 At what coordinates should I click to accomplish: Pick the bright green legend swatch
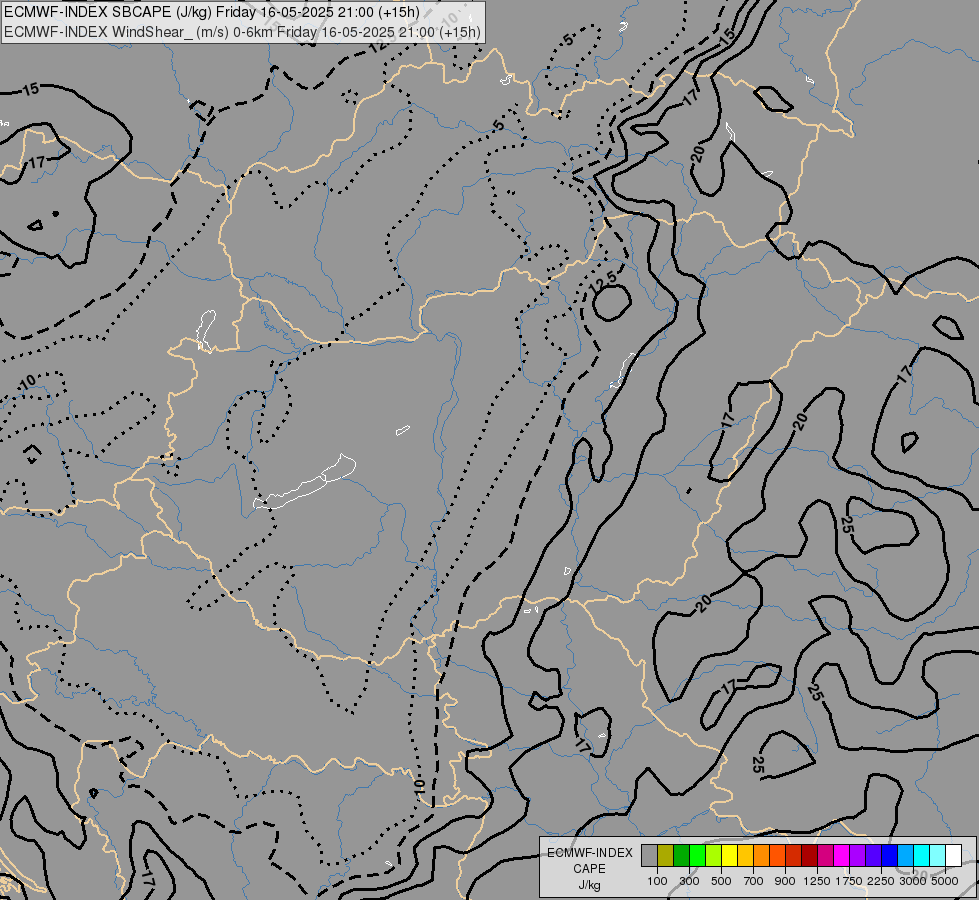click(x=697, y=855)
